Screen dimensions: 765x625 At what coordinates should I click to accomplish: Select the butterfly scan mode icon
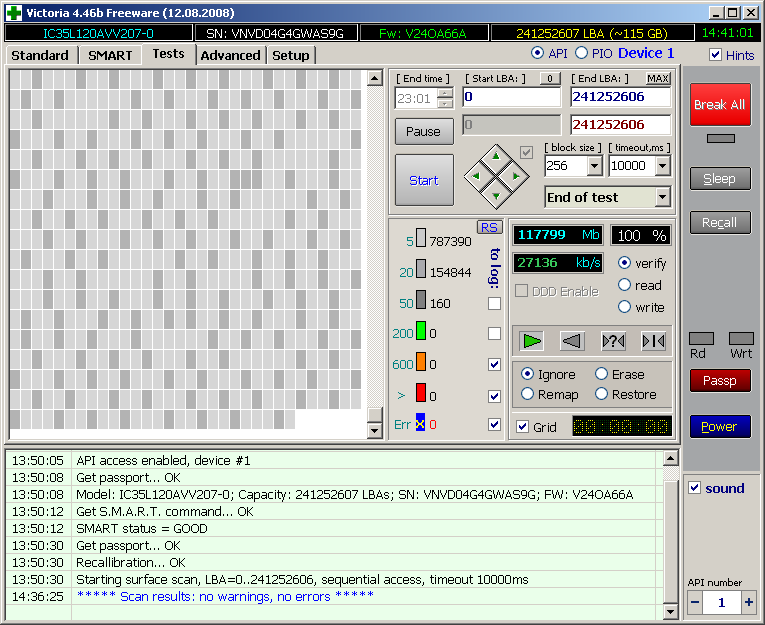tap(653, 341)
